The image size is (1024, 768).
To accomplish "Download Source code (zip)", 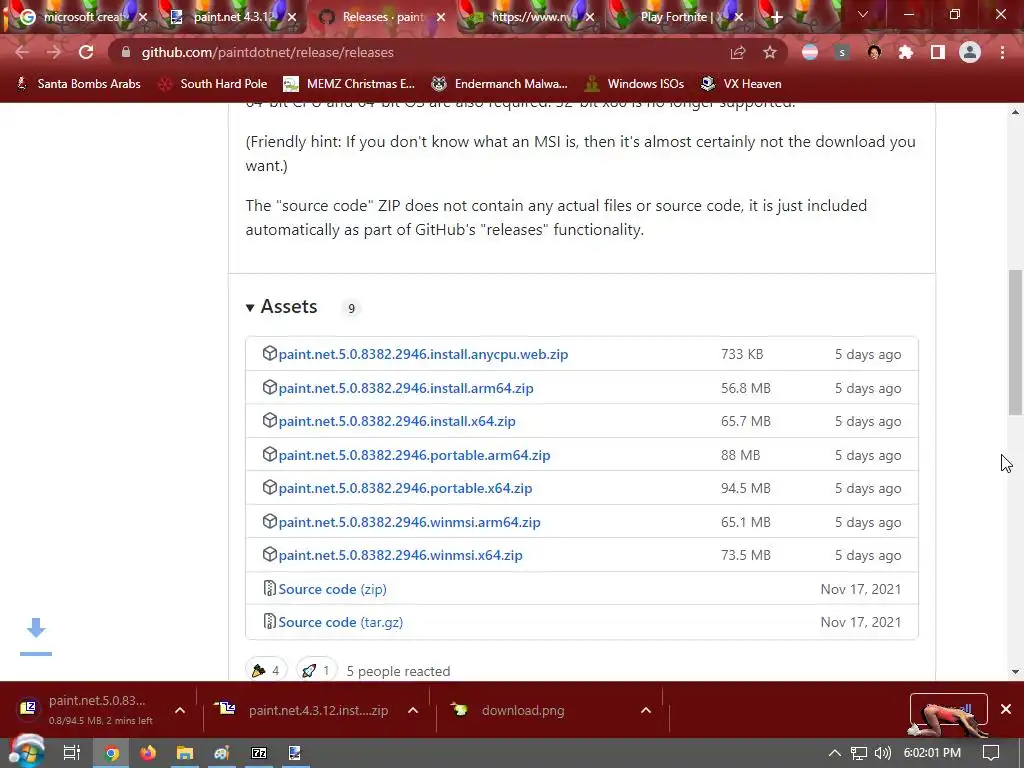I will [x=332, y=589].
